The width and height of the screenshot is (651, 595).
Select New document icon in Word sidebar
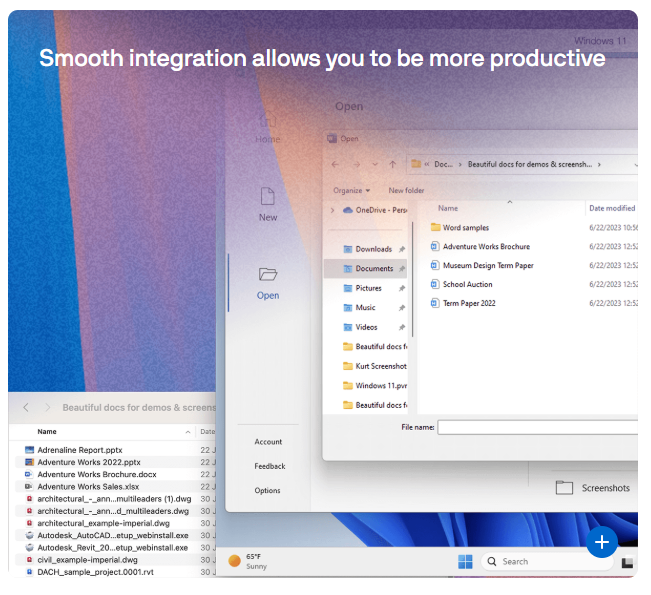pos(268,196)
